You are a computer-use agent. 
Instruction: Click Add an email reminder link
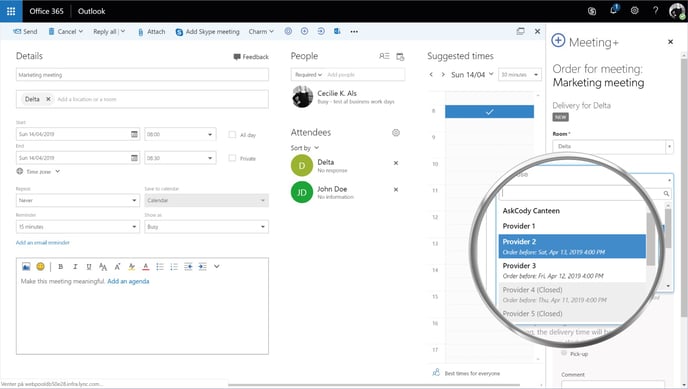tap(43, 243)
